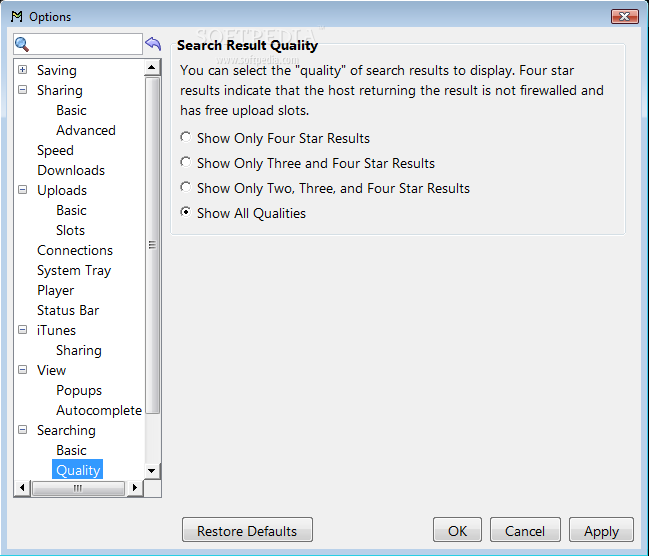This screenshot has height=556, width=649.
Task: Open Popups under View
Action: click(79, 391)
